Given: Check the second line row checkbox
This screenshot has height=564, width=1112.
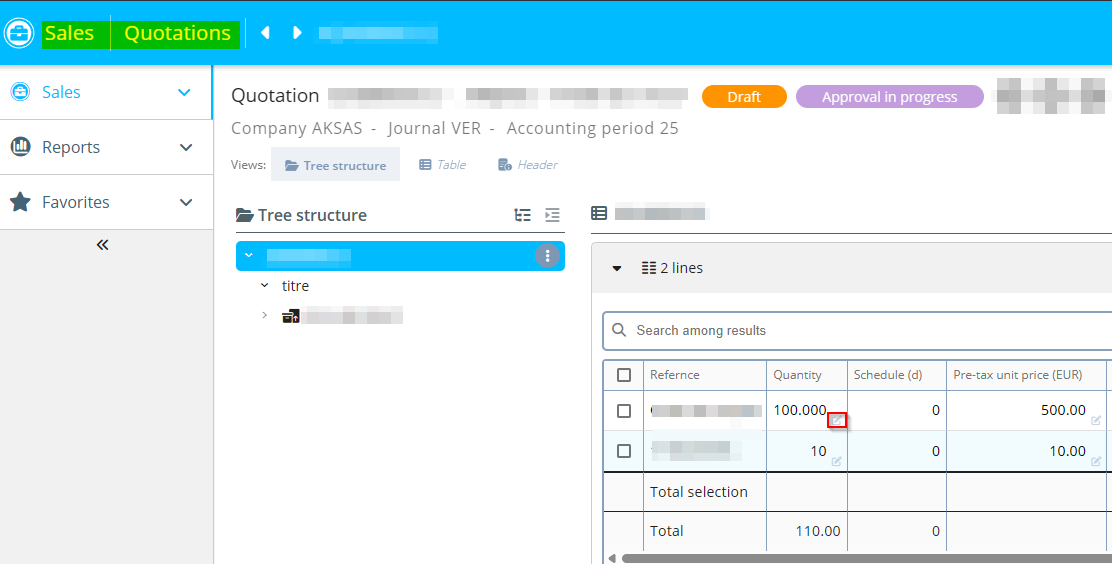Looking at the screenshot, I should click(x=624, y=451).
